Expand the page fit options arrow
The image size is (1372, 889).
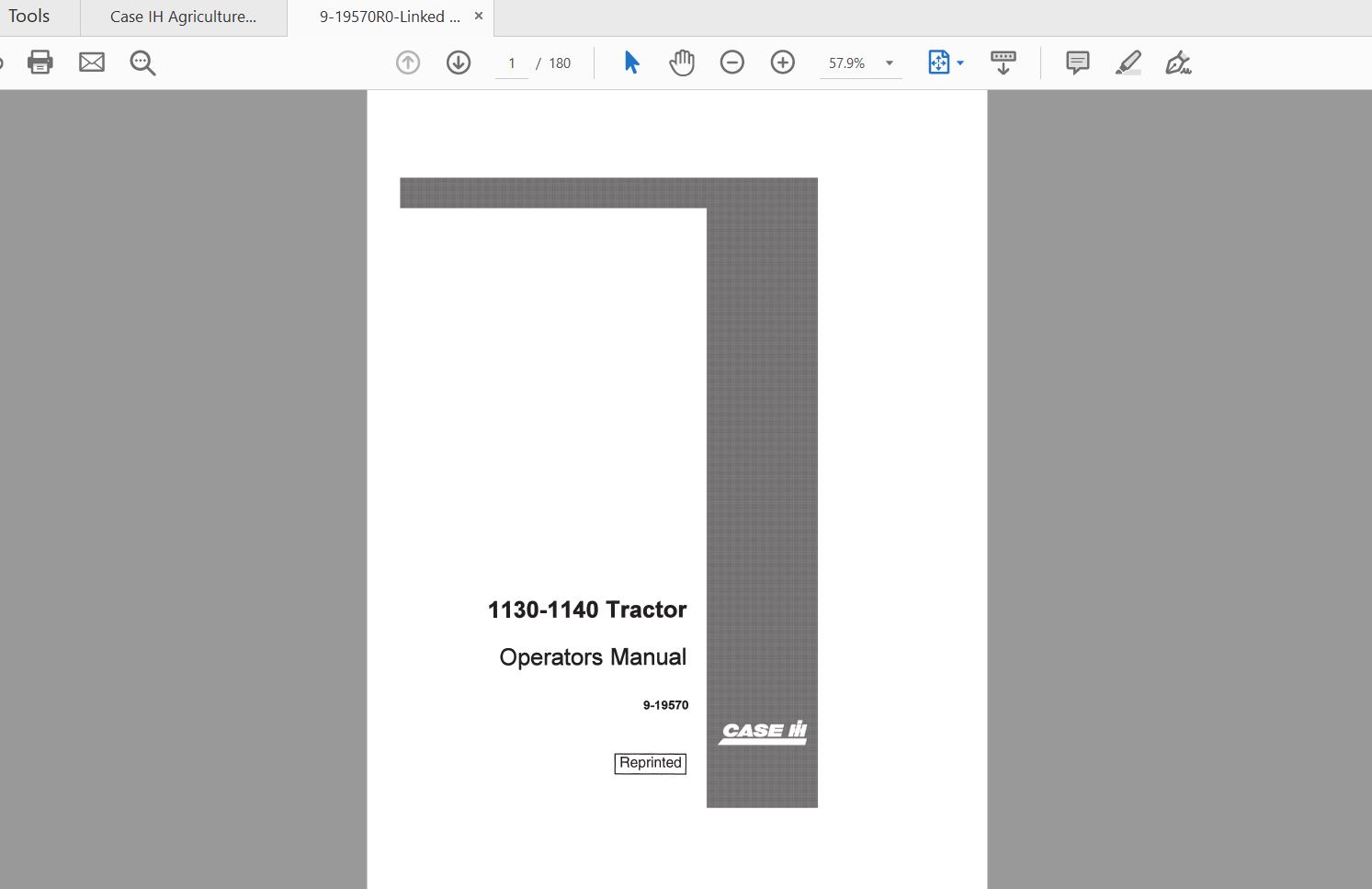pyautogui.click(x=960, y=63)
